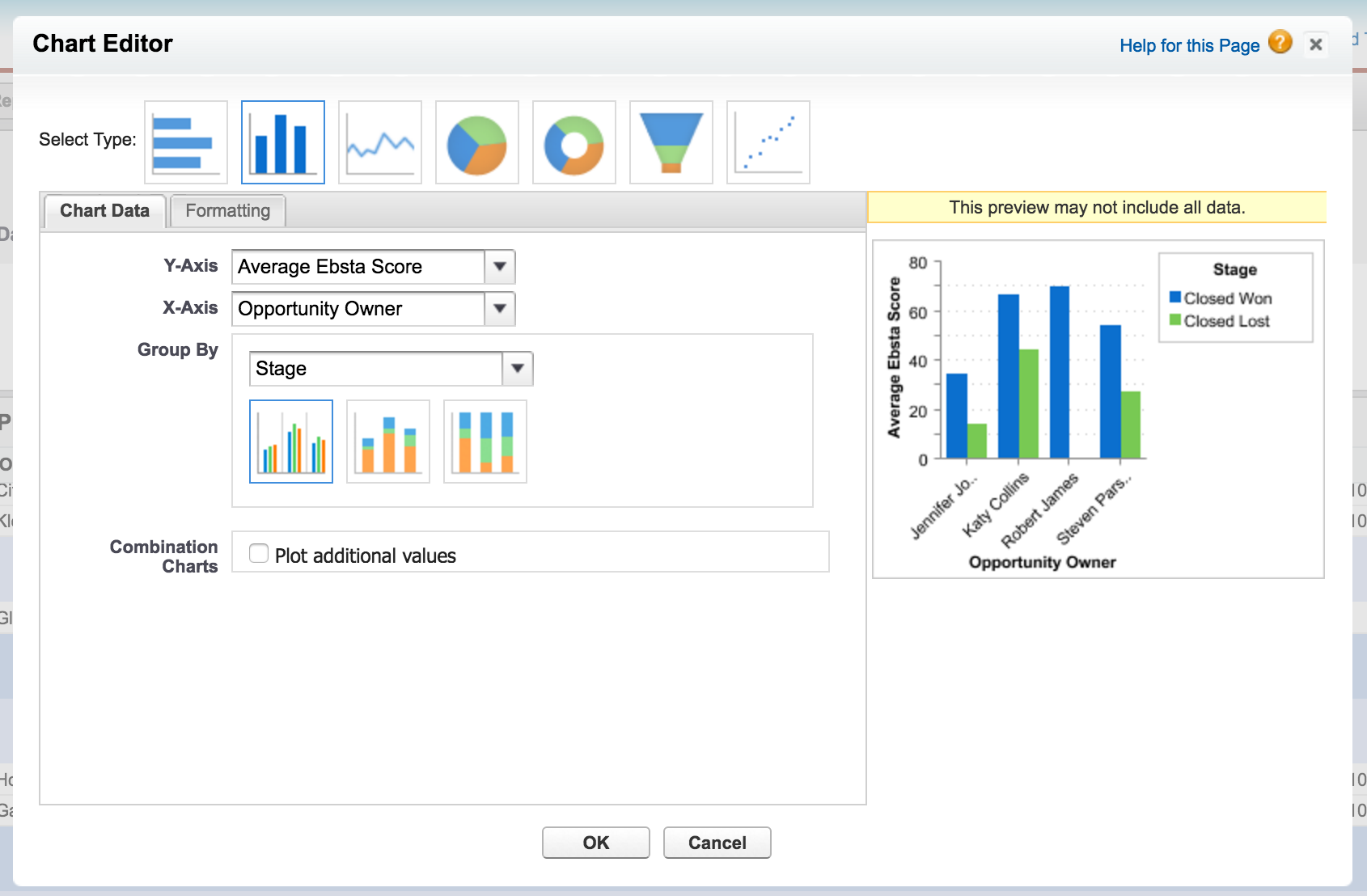Open the Chart Data tab
Viewport: 1367px width, 896px height.
(104, 211)
